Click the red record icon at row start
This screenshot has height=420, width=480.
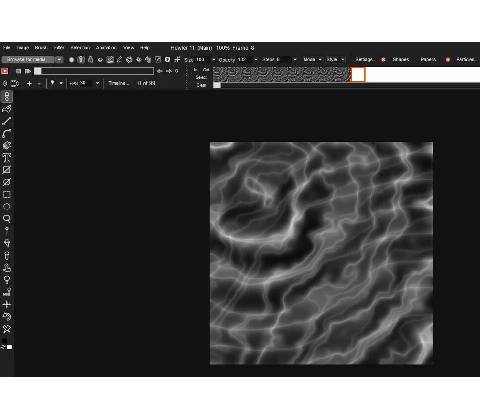point(4,71)
